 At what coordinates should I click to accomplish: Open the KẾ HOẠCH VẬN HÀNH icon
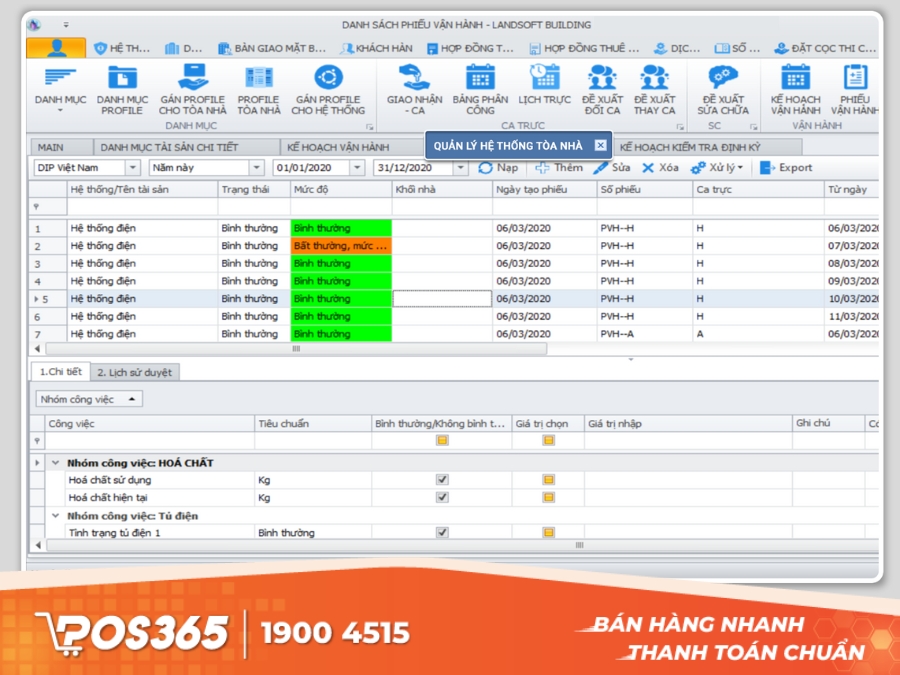click(x=795, y=90)
